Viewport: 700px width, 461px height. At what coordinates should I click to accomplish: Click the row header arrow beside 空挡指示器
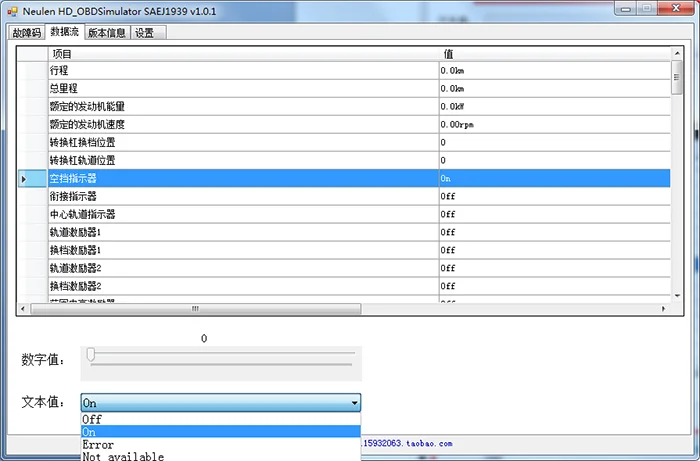pos(33,179)
